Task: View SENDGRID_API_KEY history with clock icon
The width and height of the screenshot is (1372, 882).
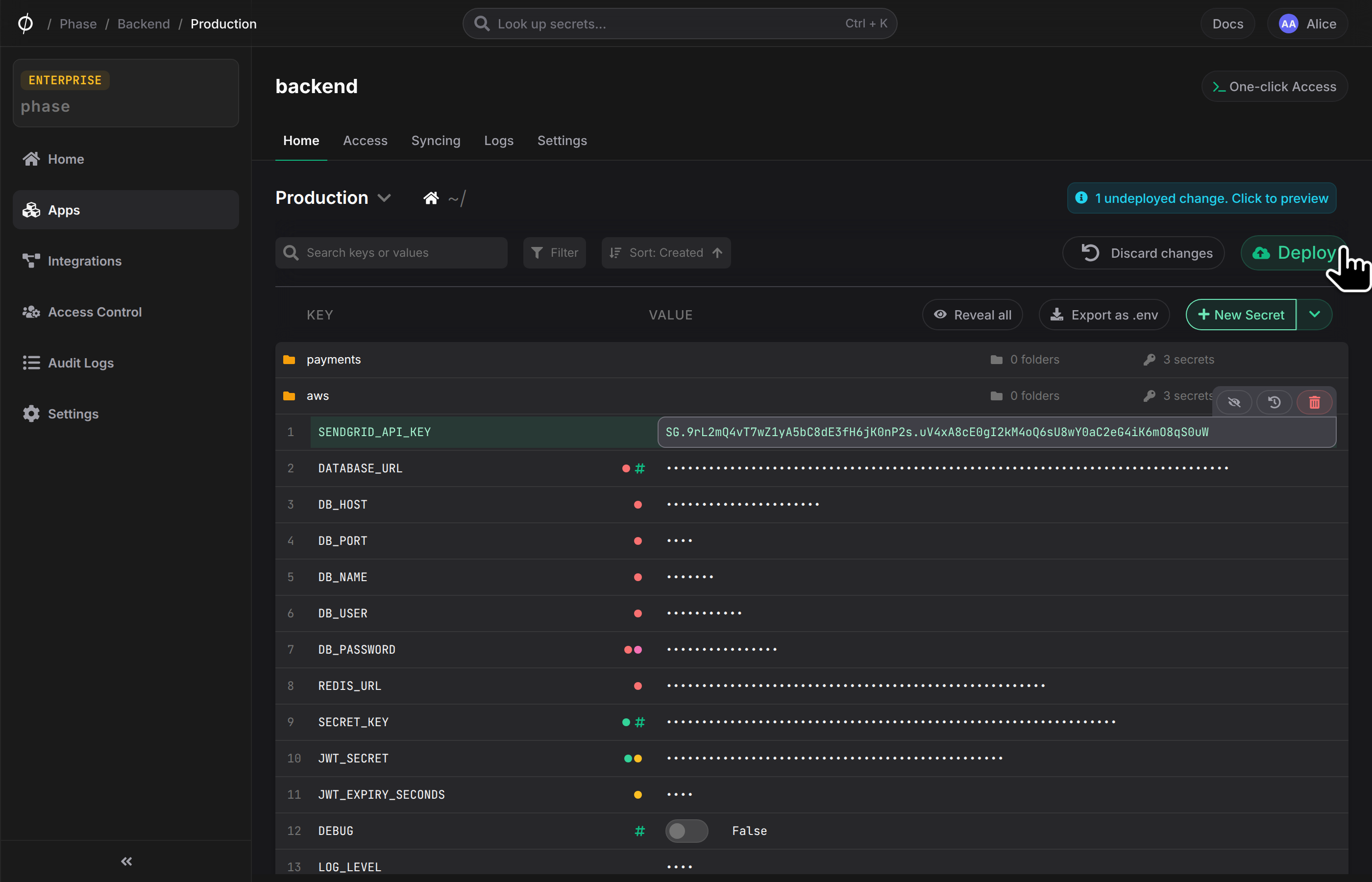Action: (x=1274, y=402)
